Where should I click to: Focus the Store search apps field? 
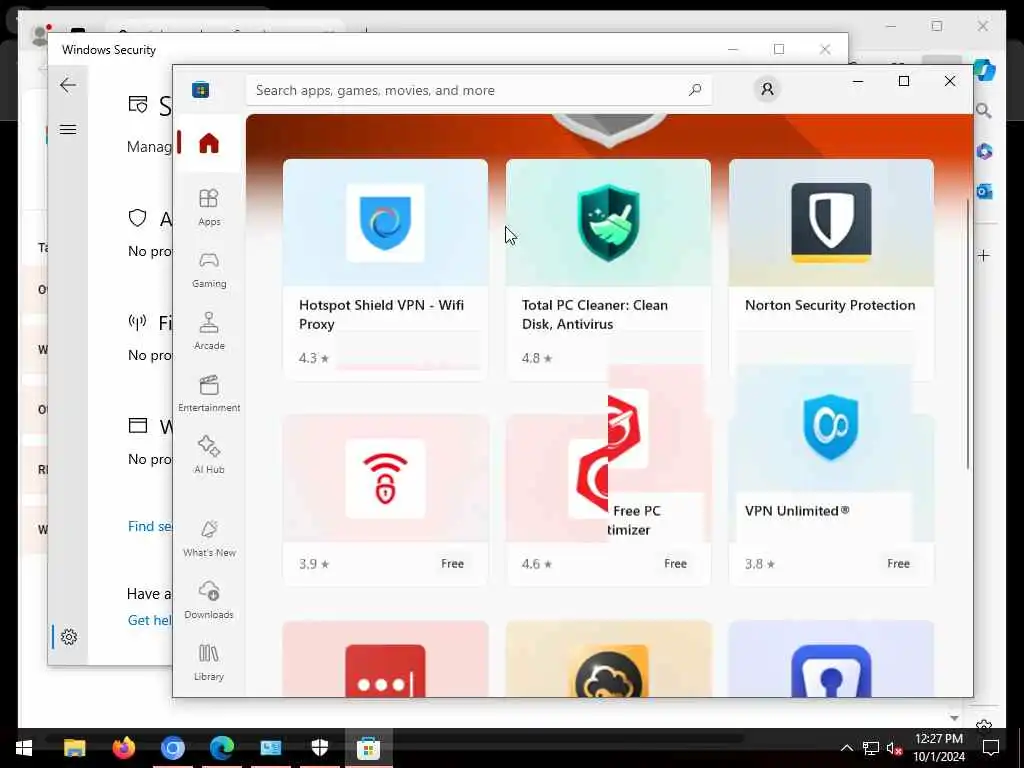coord(479,90)
